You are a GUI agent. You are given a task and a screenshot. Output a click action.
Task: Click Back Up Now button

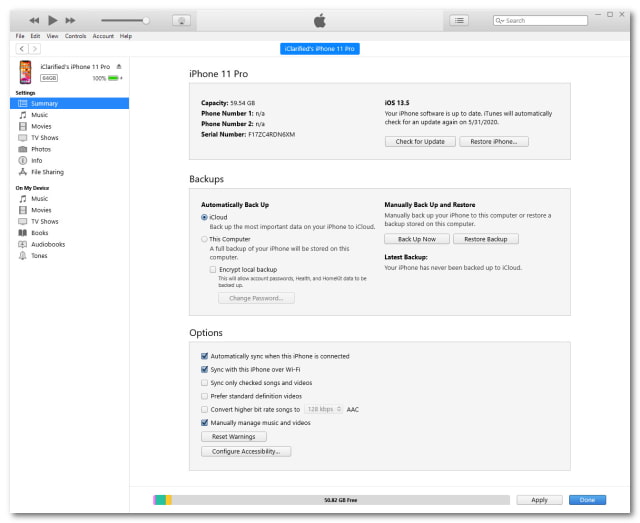[x=417, y=239]
